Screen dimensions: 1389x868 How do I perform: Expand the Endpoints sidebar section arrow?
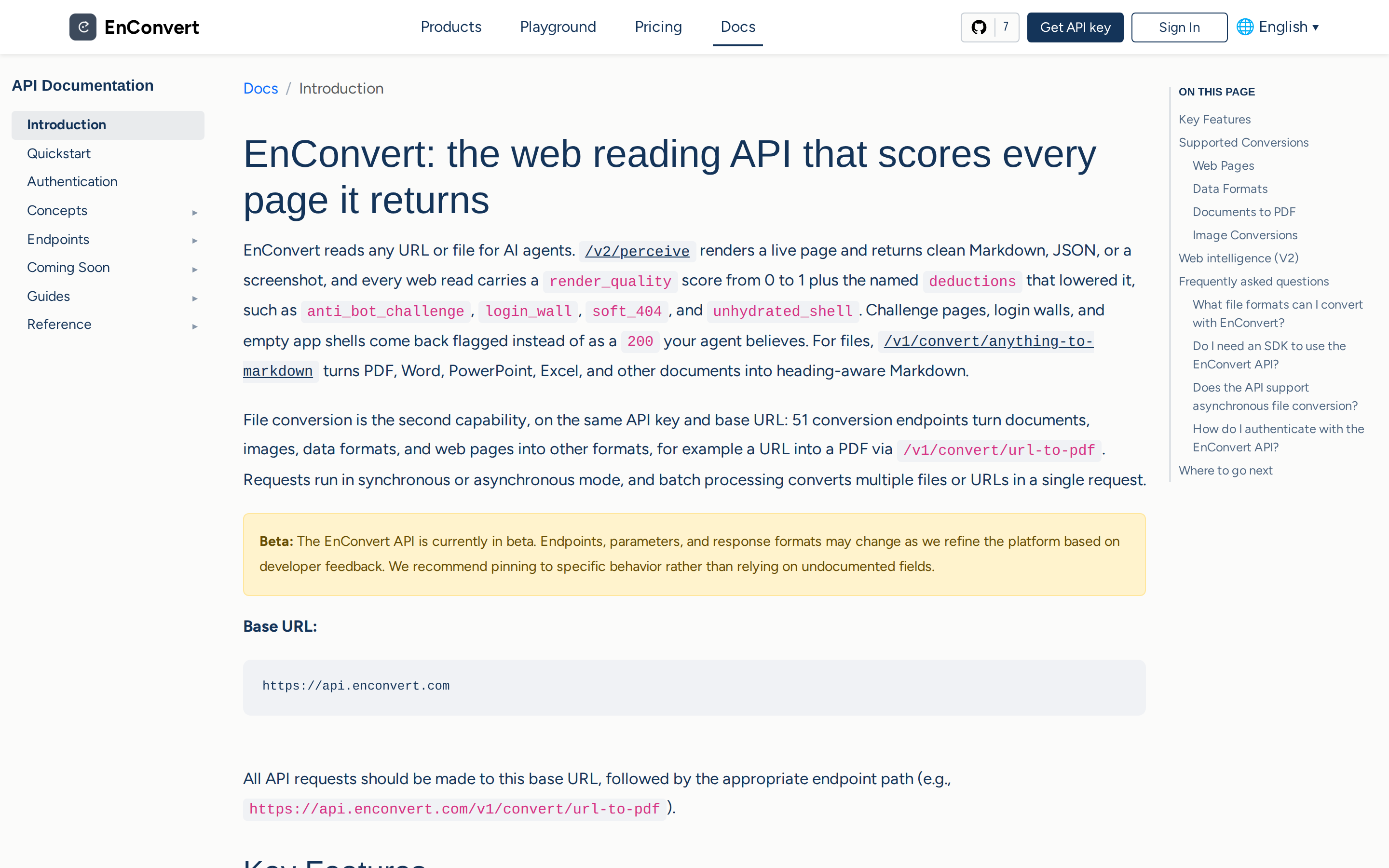pyautogui.click(x=194, y=241)
